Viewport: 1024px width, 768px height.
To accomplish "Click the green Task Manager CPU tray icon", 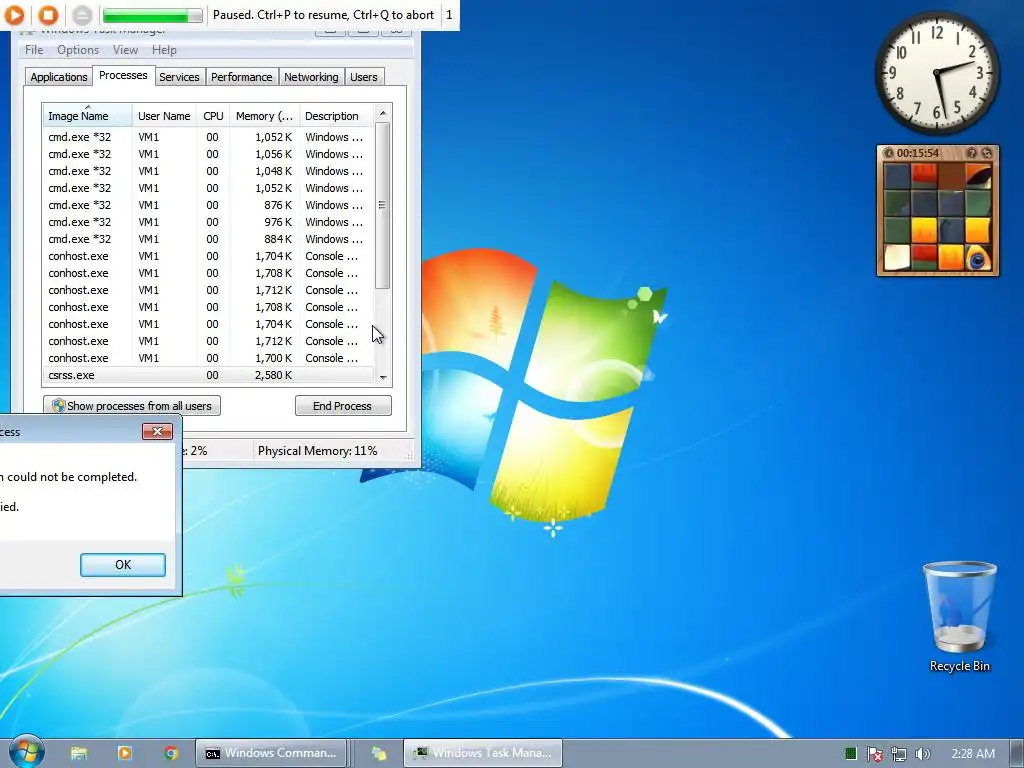I will 850,754.
